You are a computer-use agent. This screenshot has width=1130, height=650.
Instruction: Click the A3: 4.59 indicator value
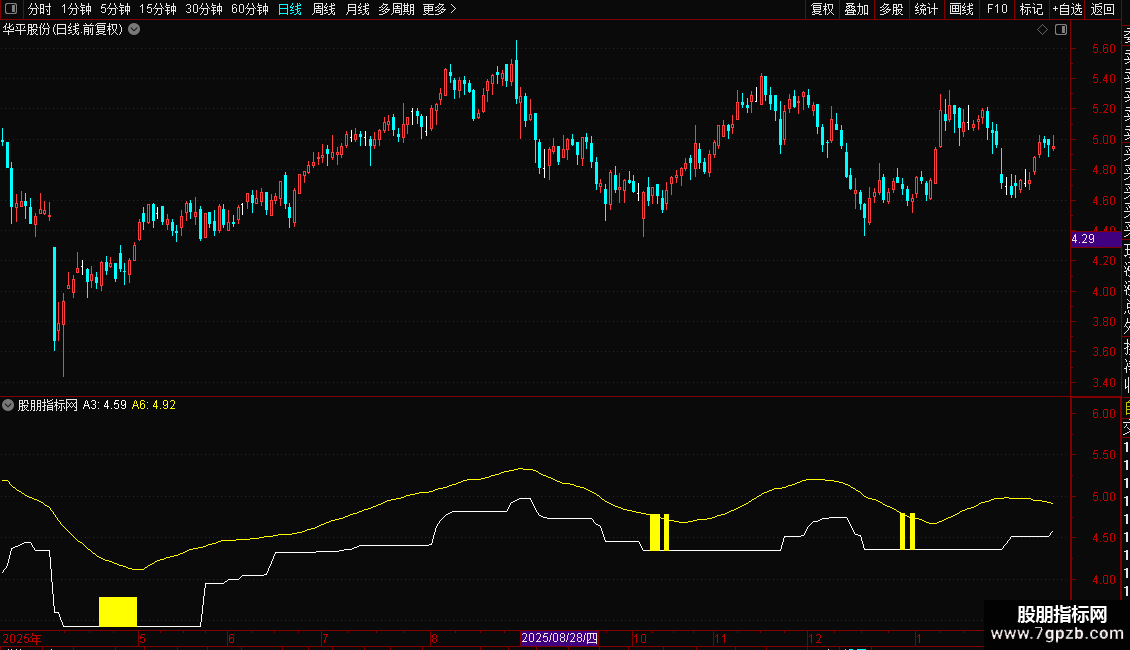coord(104,405)
